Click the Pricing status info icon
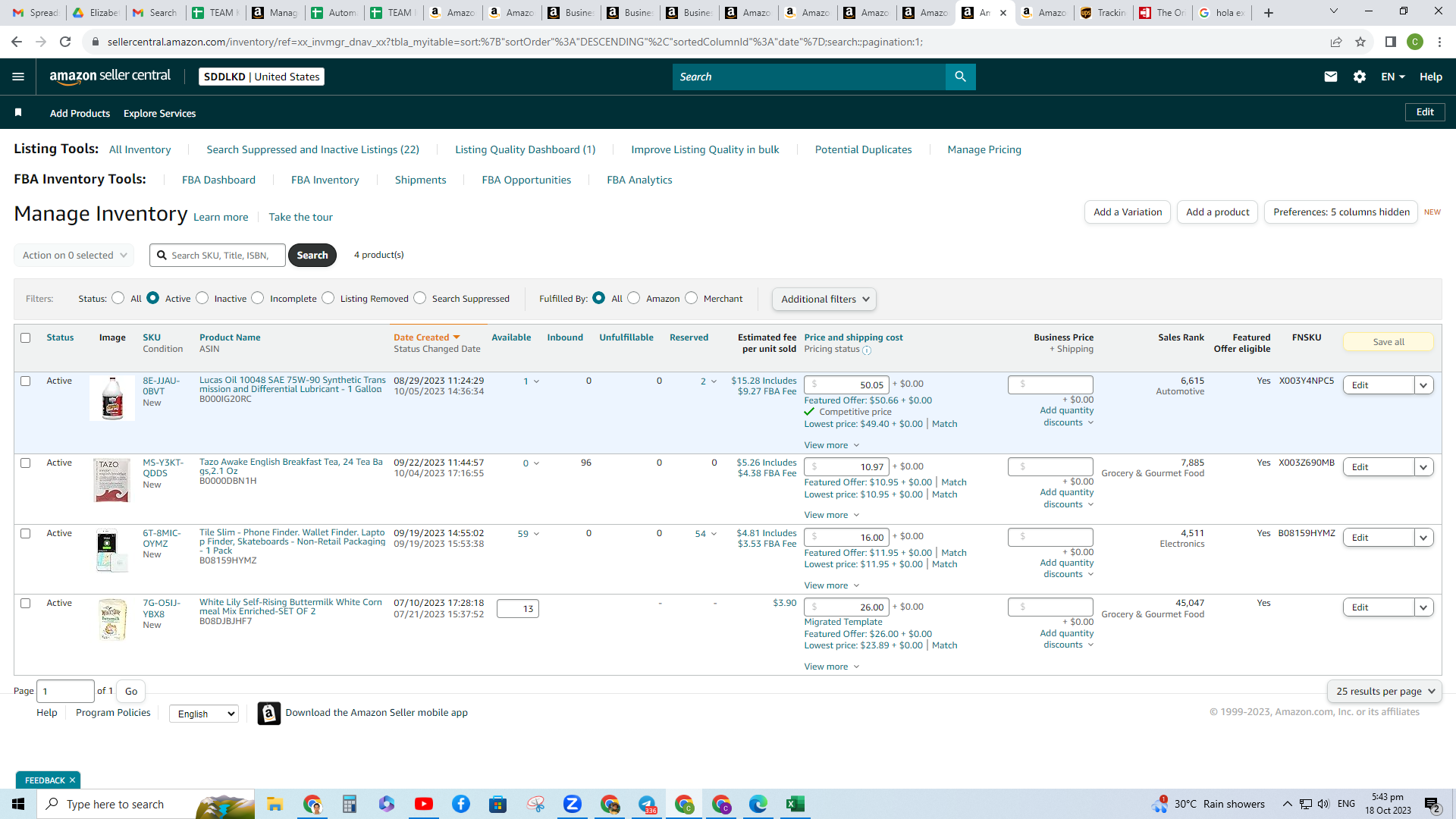Image resolution: width=1456 pixels, height=819 pixels. click(x=867, y=350)
